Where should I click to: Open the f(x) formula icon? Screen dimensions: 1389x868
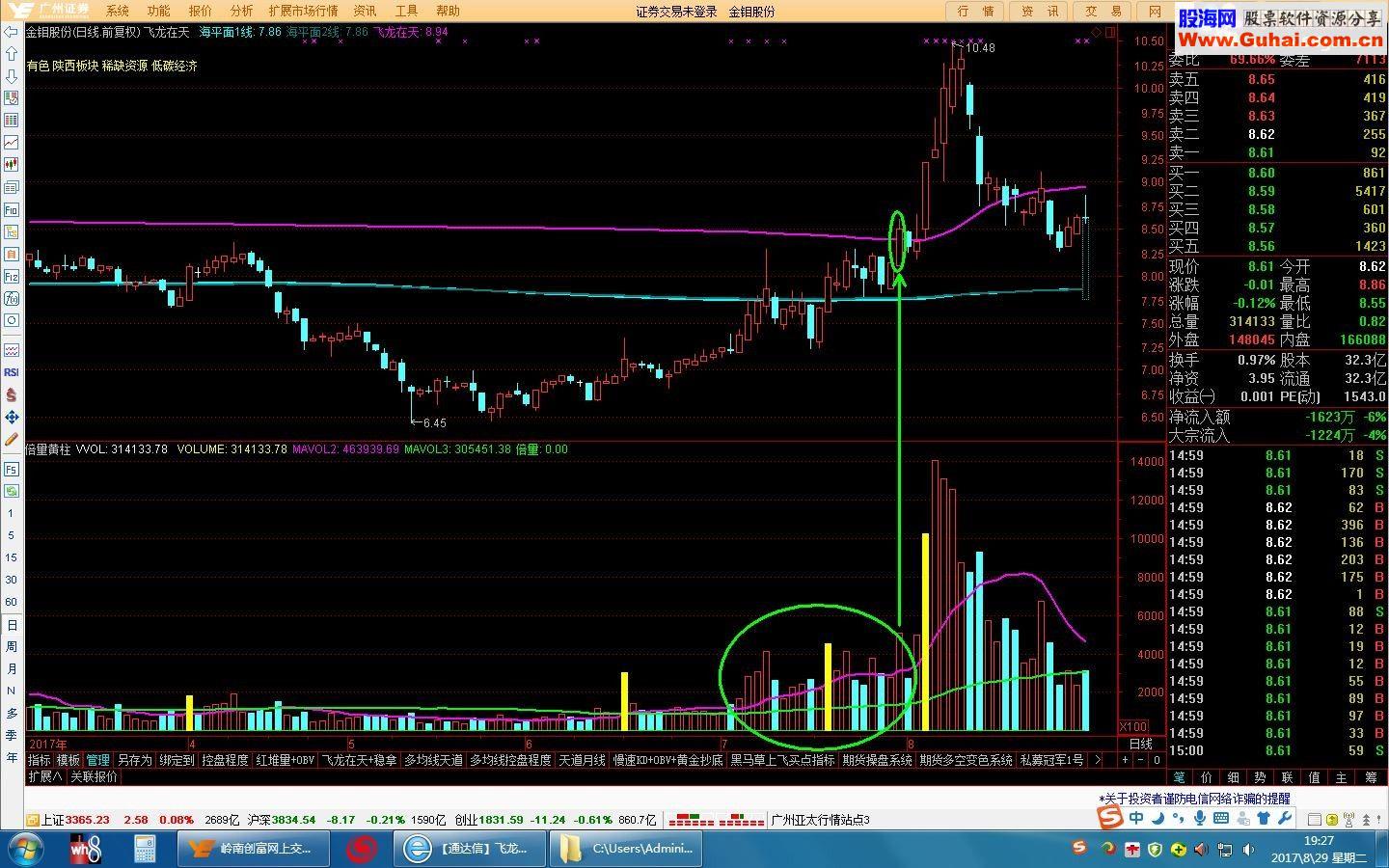click(x=12, y=298)
